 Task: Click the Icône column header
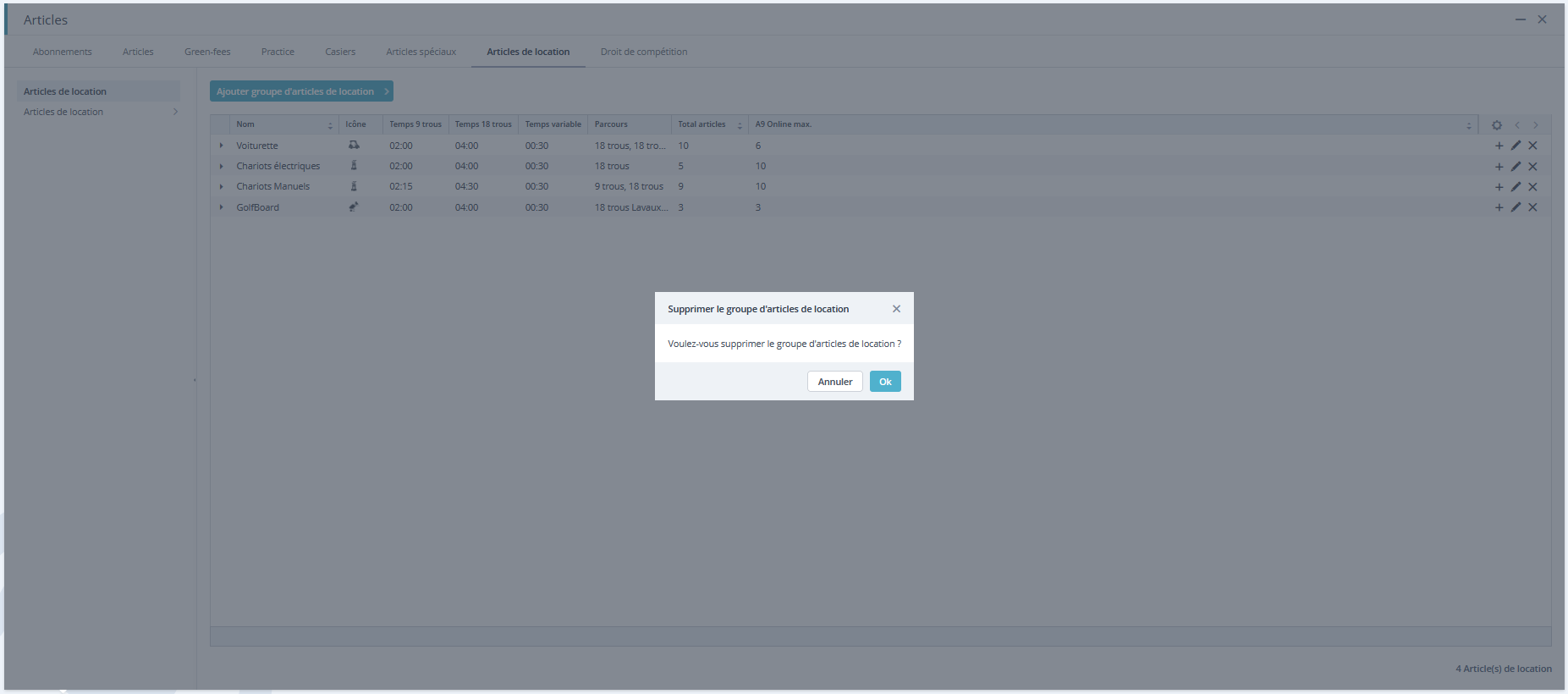pos(360,124)
